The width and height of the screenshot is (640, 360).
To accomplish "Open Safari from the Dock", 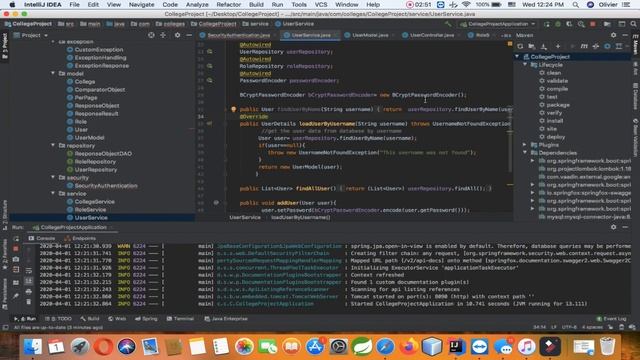I will coord(385,347).
